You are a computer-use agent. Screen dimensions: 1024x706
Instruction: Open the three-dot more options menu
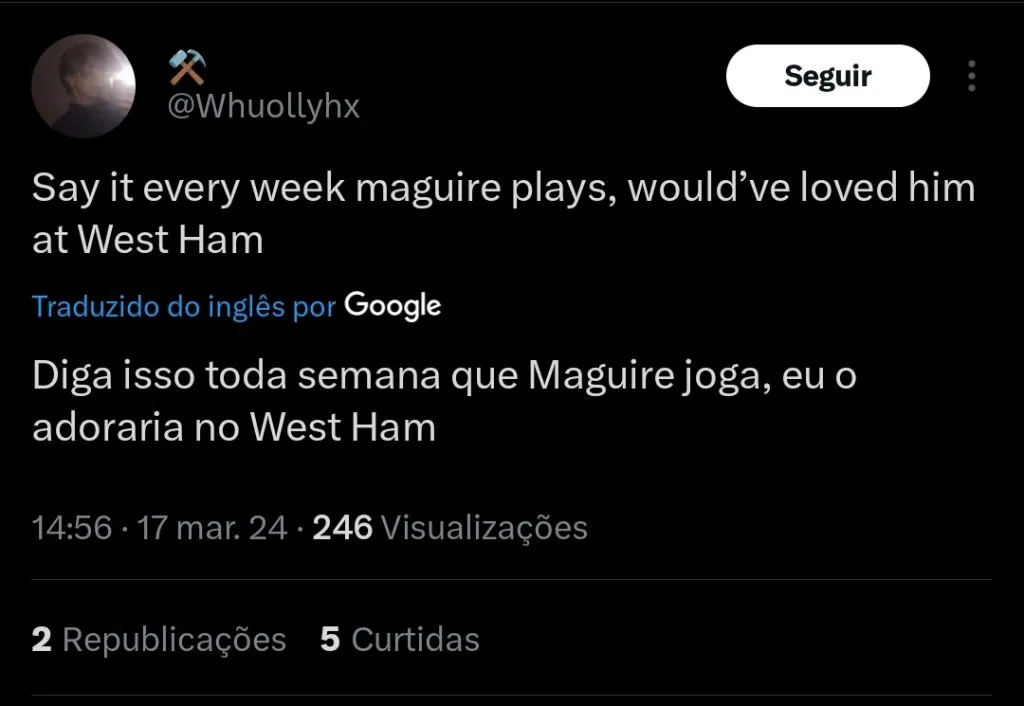coord(971,76)
